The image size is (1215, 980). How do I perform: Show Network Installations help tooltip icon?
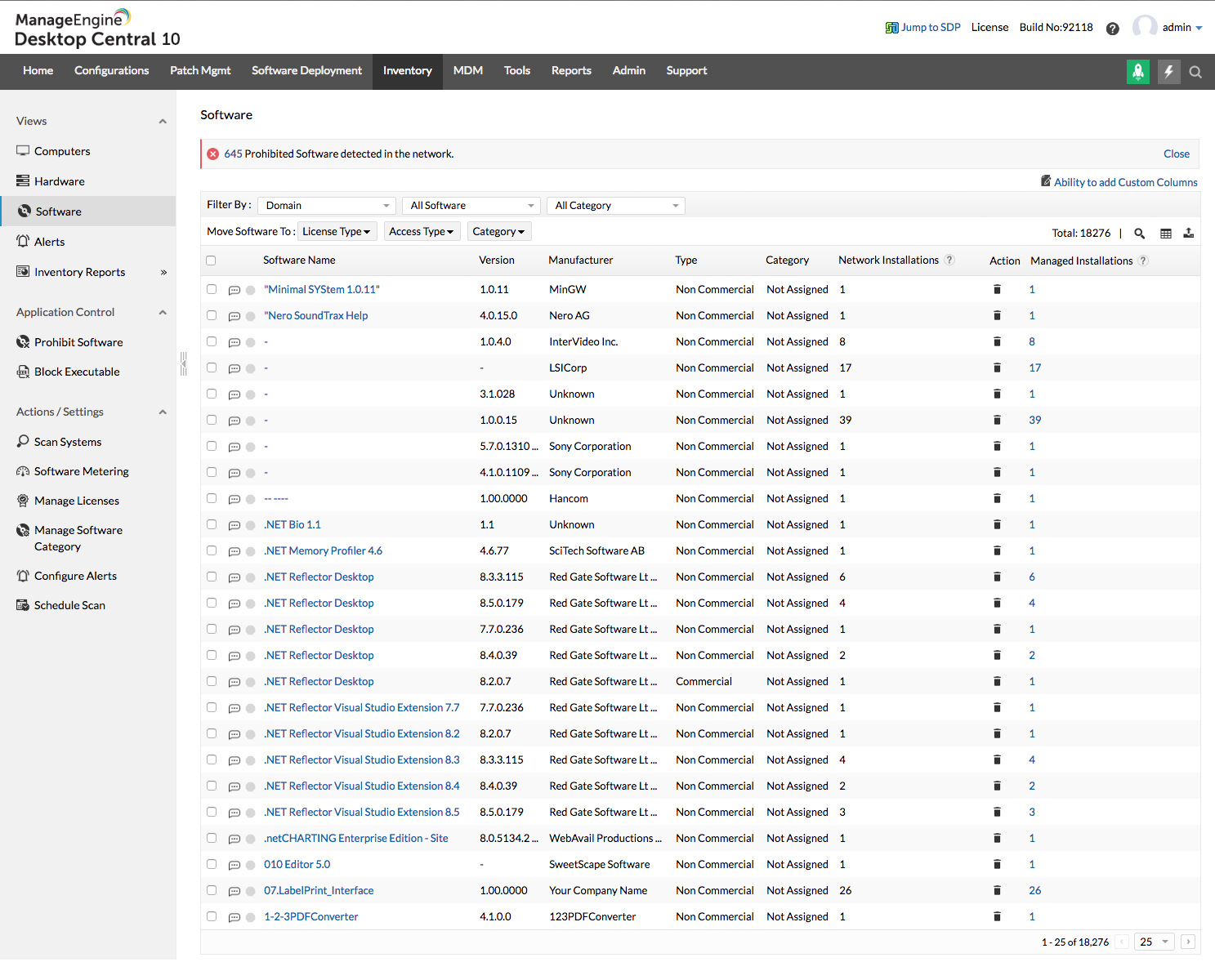point(949,260)
